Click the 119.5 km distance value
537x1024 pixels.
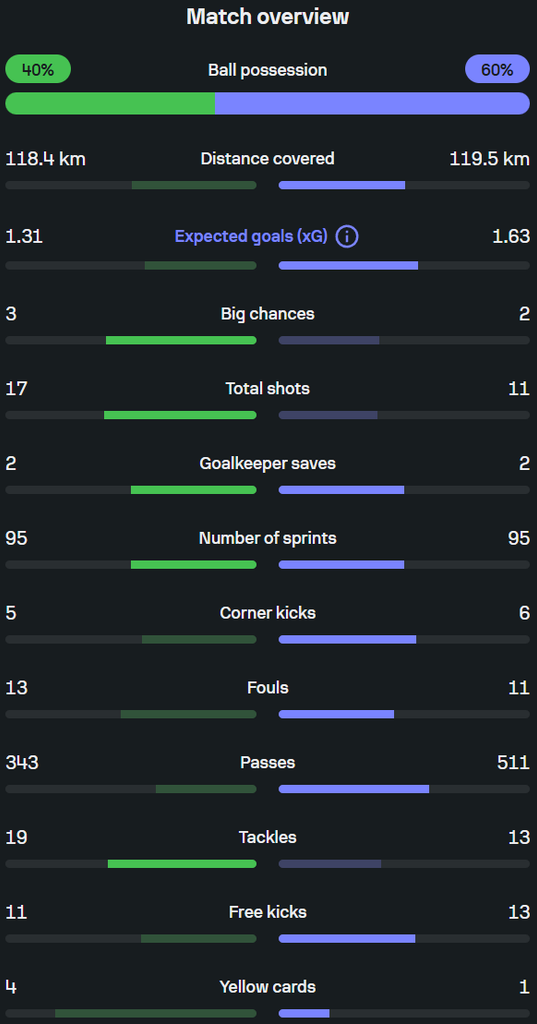(x=489, y=159)
